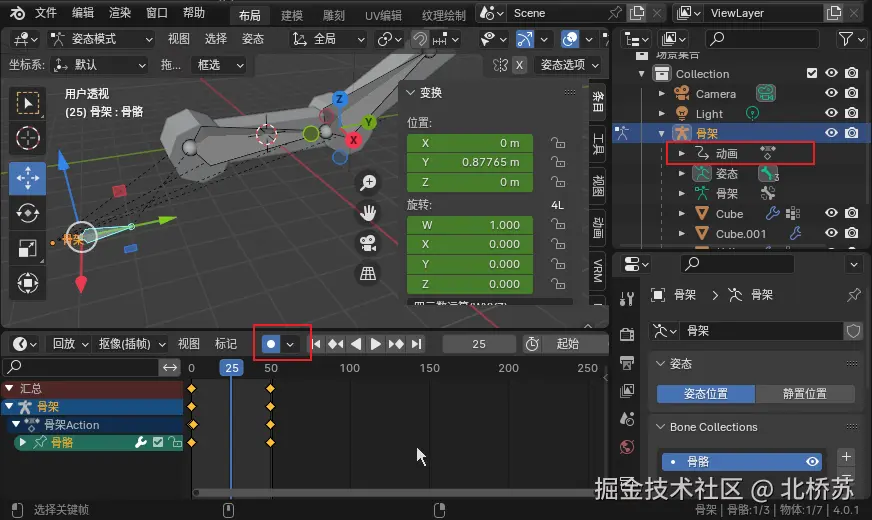Open the 文件 menu
Image resolution: width=872 pixels, height=520 pixels.
click(x=46, y=13)
